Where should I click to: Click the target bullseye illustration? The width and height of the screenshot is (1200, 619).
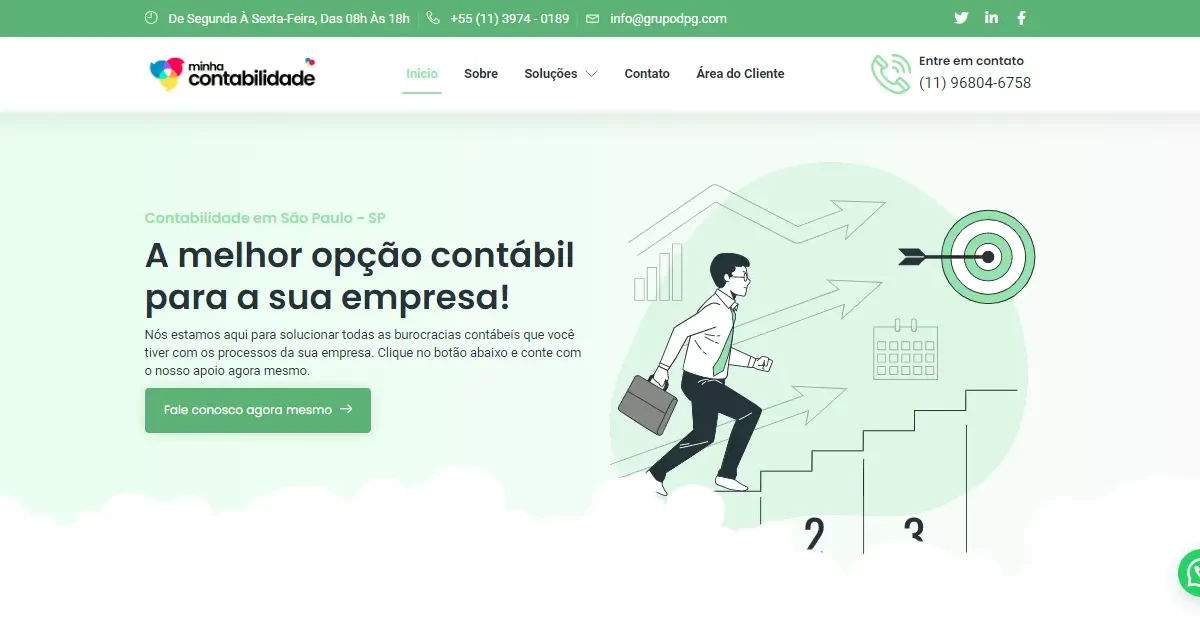[987, 257]
